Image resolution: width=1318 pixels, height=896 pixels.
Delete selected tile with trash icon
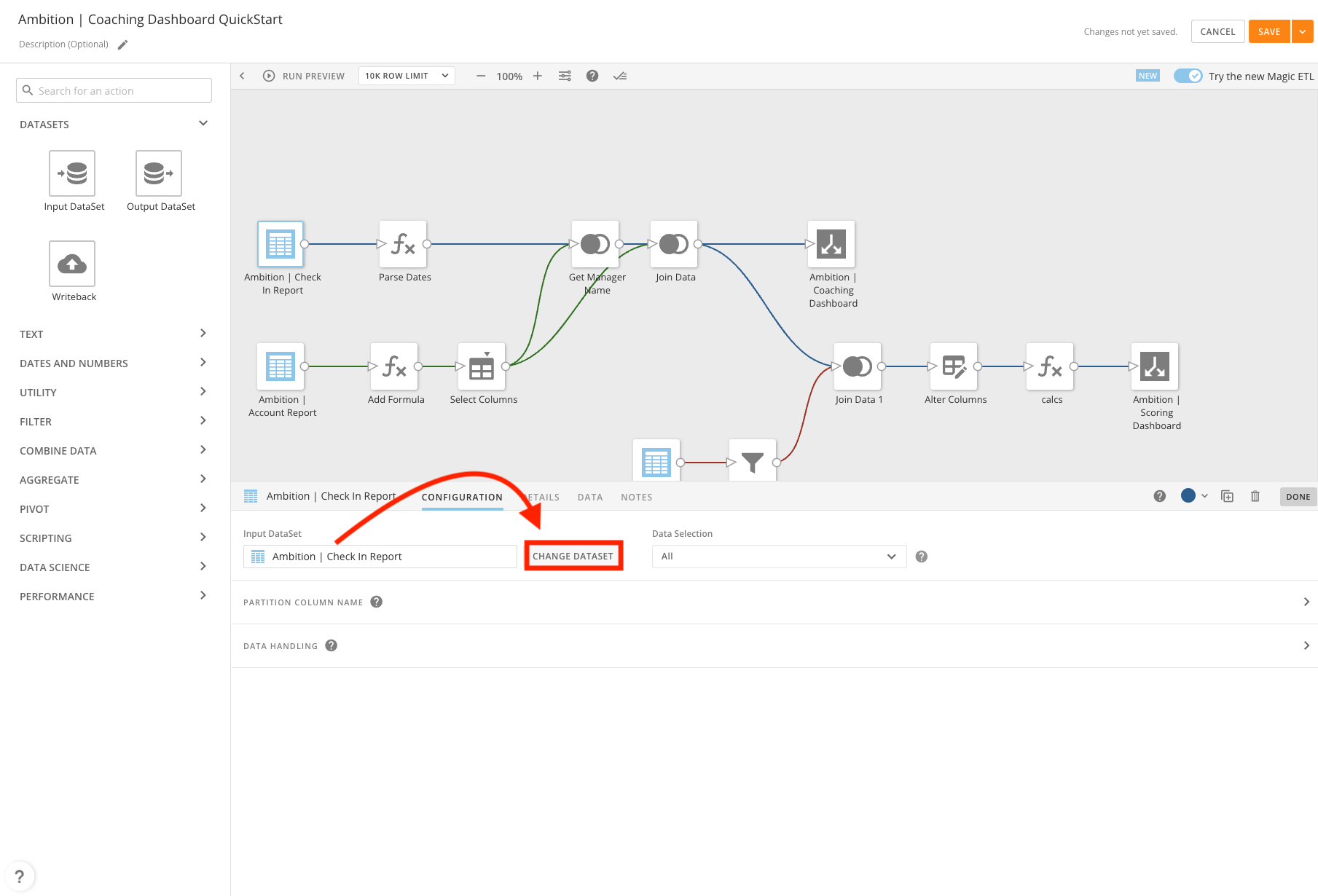coord(1255,496)
